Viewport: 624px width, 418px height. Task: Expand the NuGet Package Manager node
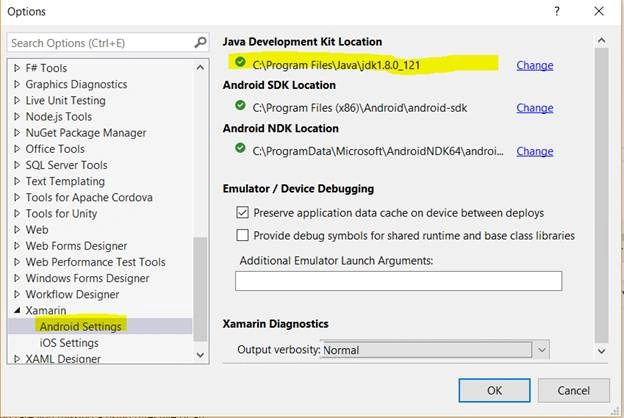17,133
